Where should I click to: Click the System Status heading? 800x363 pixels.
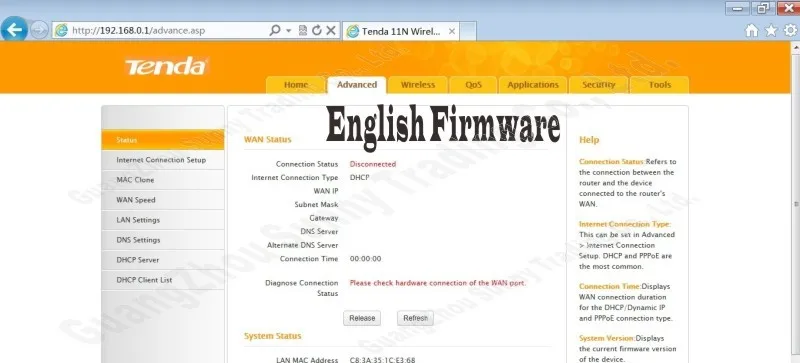pyautogui.click(x=272, y=336)
